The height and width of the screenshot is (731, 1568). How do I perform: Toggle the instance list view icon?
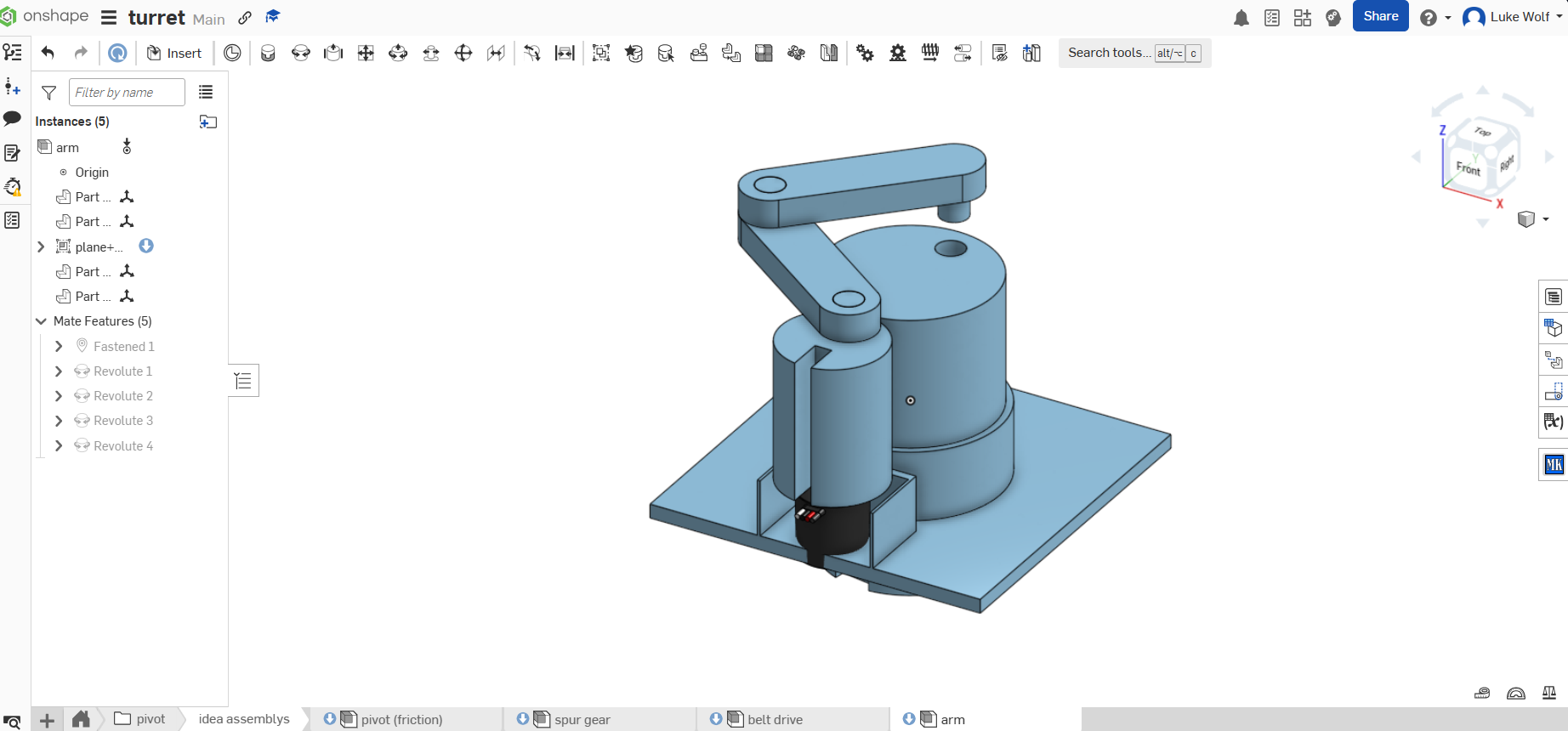click(206, 92)
